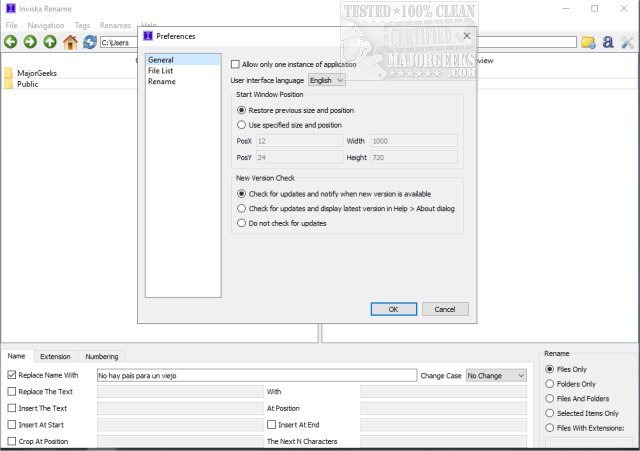Viewport: 640px width, 451px height.
Task: Open the Renames menu
Action: tap(115, 25)
